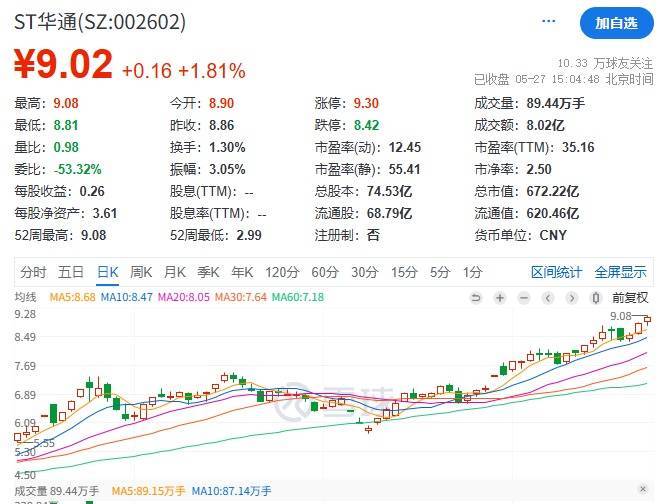The image size is (670, 504).
Task: Click the chart reset undo arrow icon
Action: (x=476, y=298)
